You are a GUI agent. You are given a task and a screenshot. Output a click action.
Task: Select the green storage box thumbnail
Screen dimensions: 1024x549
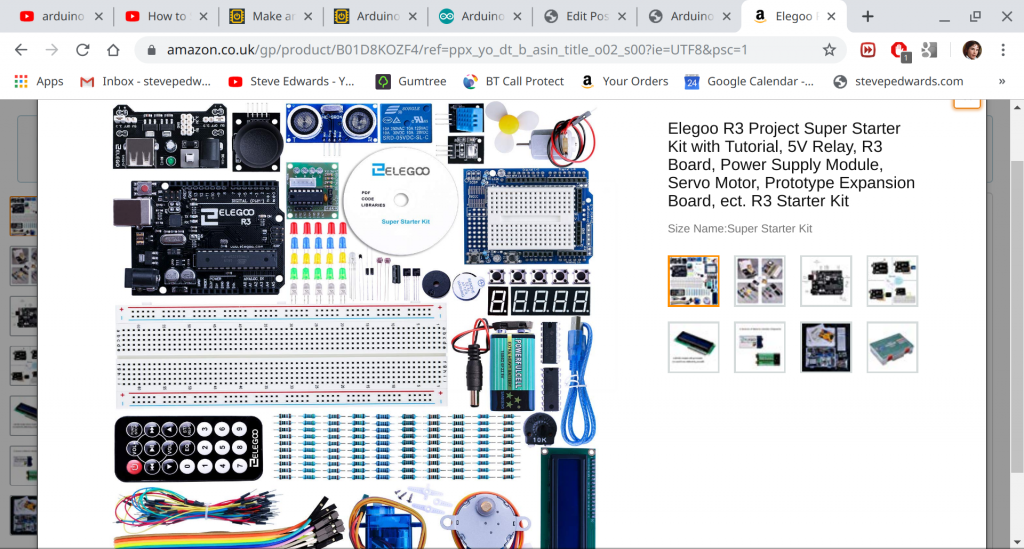click(892, 347)
